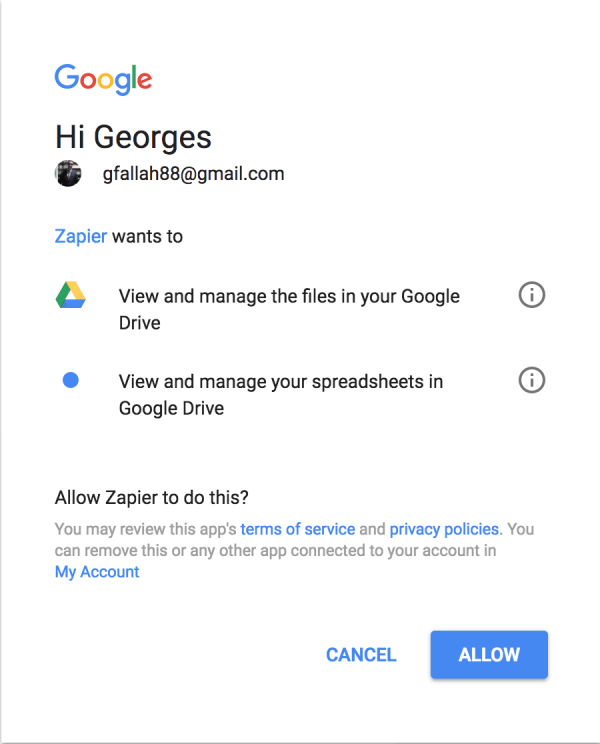Image resolution: width=600 pixels, height=744 pixels.
Task: Click the 'Hi Georges' heading
Action: [x=133, y=137]
